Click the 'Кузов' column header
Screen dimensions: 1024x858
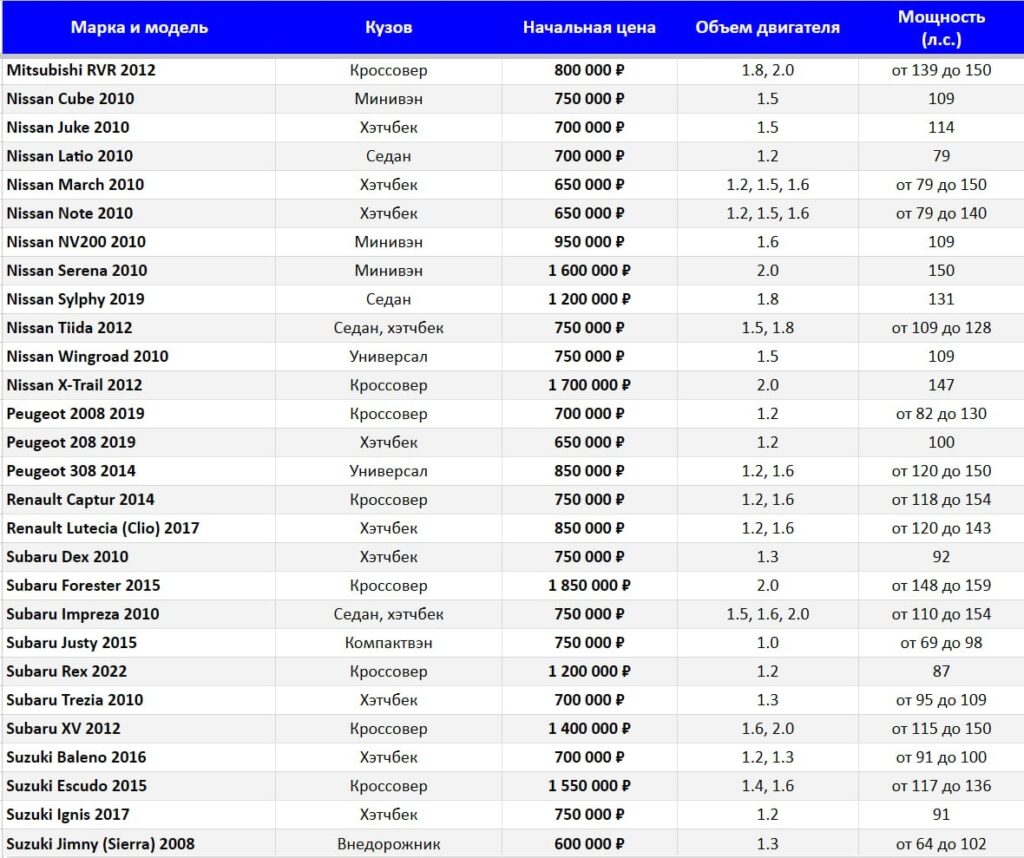389,27
